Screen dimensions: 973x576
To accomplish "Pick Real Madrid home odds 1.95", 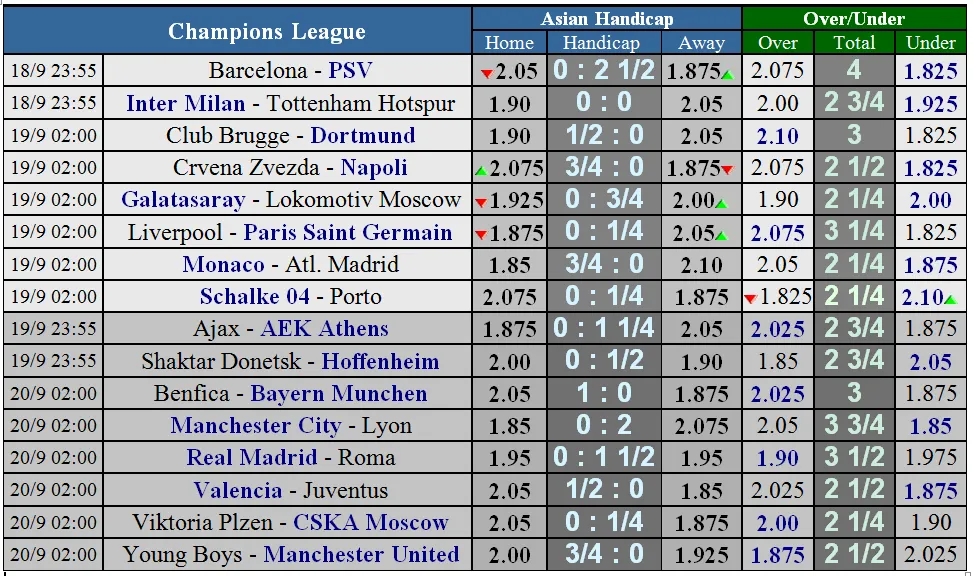I will point(510,459).
